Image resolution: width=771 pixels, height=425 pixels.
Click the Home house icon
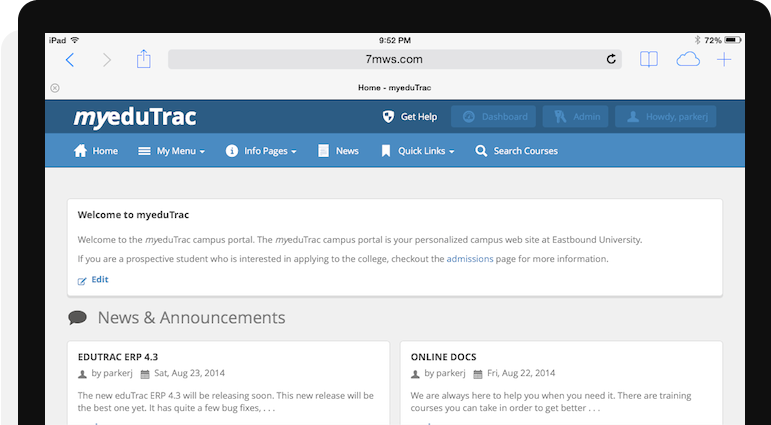[80, 151]
